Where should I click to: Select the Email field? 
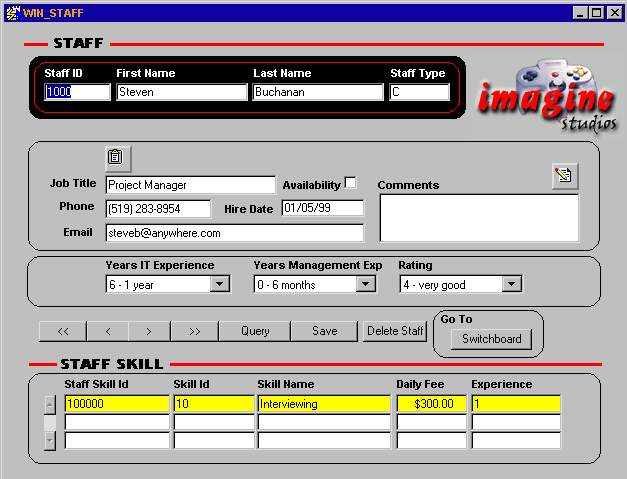pyautogui.click(x=234, y=233)
